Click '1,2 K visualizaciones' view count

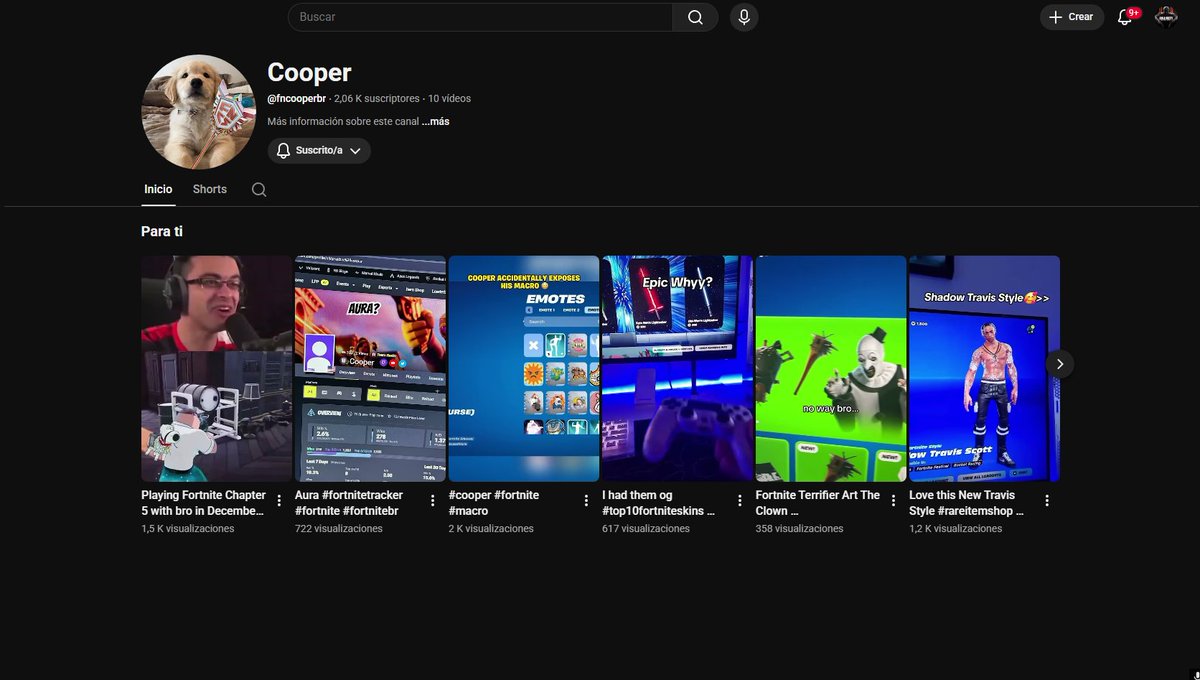point(956,528)
